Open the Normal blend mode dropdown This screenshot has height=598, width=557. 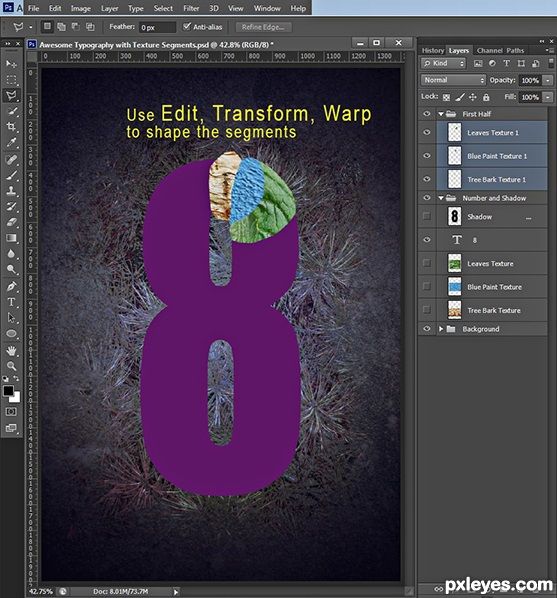[x=453, y=80]
